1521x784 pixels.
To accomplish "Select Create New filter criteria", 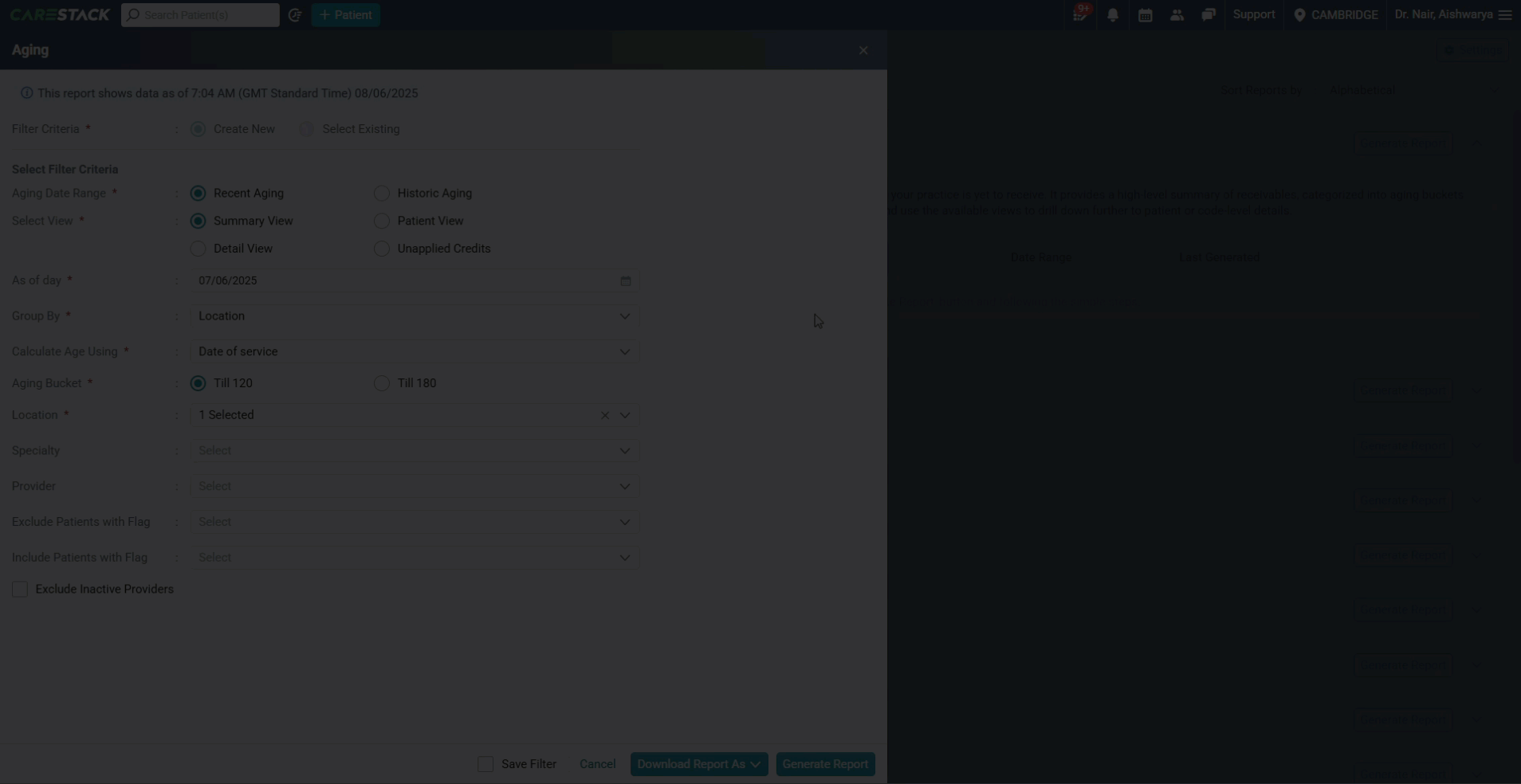I will click(x=198, y=129).
